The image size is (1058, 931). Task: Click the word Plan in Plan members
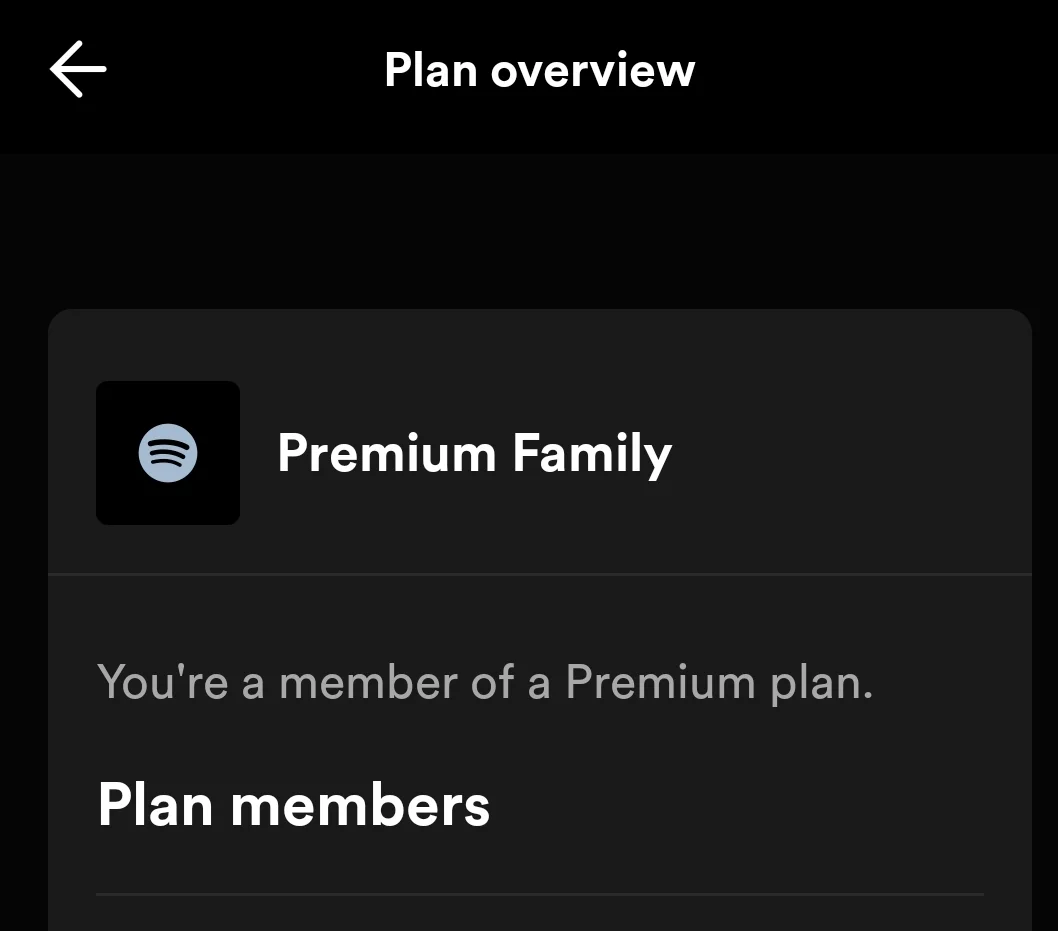click(156, 804)
